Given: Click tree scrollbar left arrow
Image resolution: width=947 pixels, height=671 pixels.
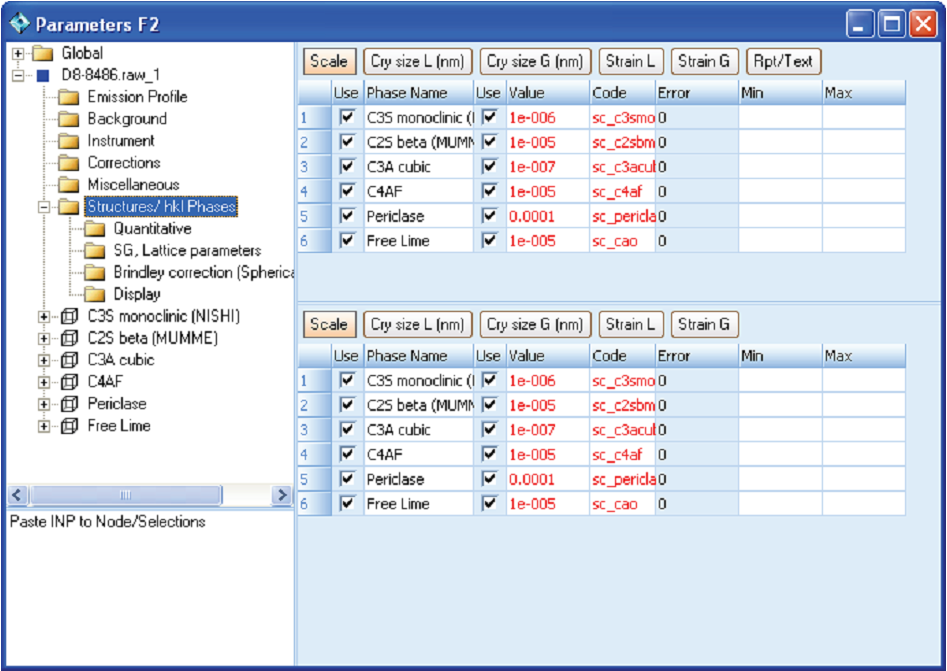Looking at the screenshot, I should 17,495.
